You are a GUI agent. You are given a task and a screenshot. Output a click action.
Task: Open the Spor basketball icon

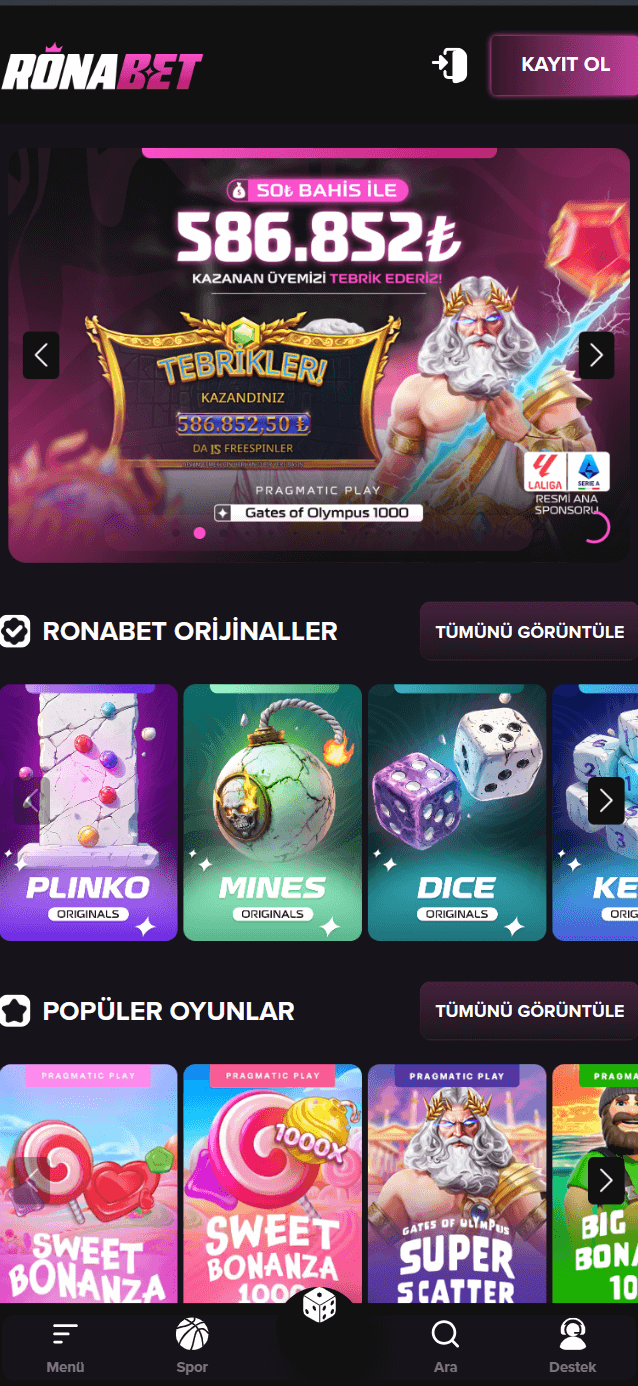(x=192, y=1333)
